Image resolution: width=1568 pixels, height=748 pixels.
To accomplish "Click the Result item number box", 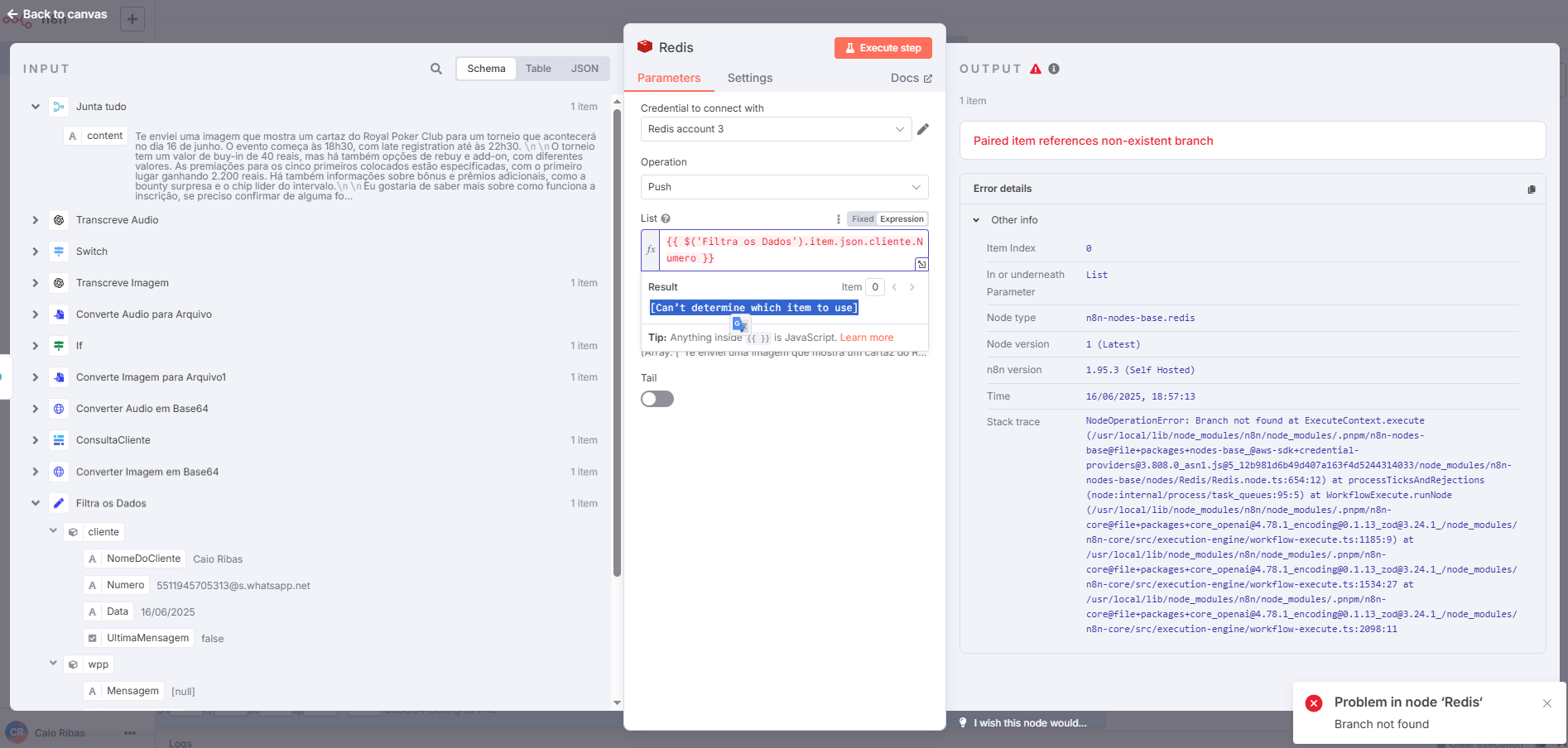I will (875, 287).
